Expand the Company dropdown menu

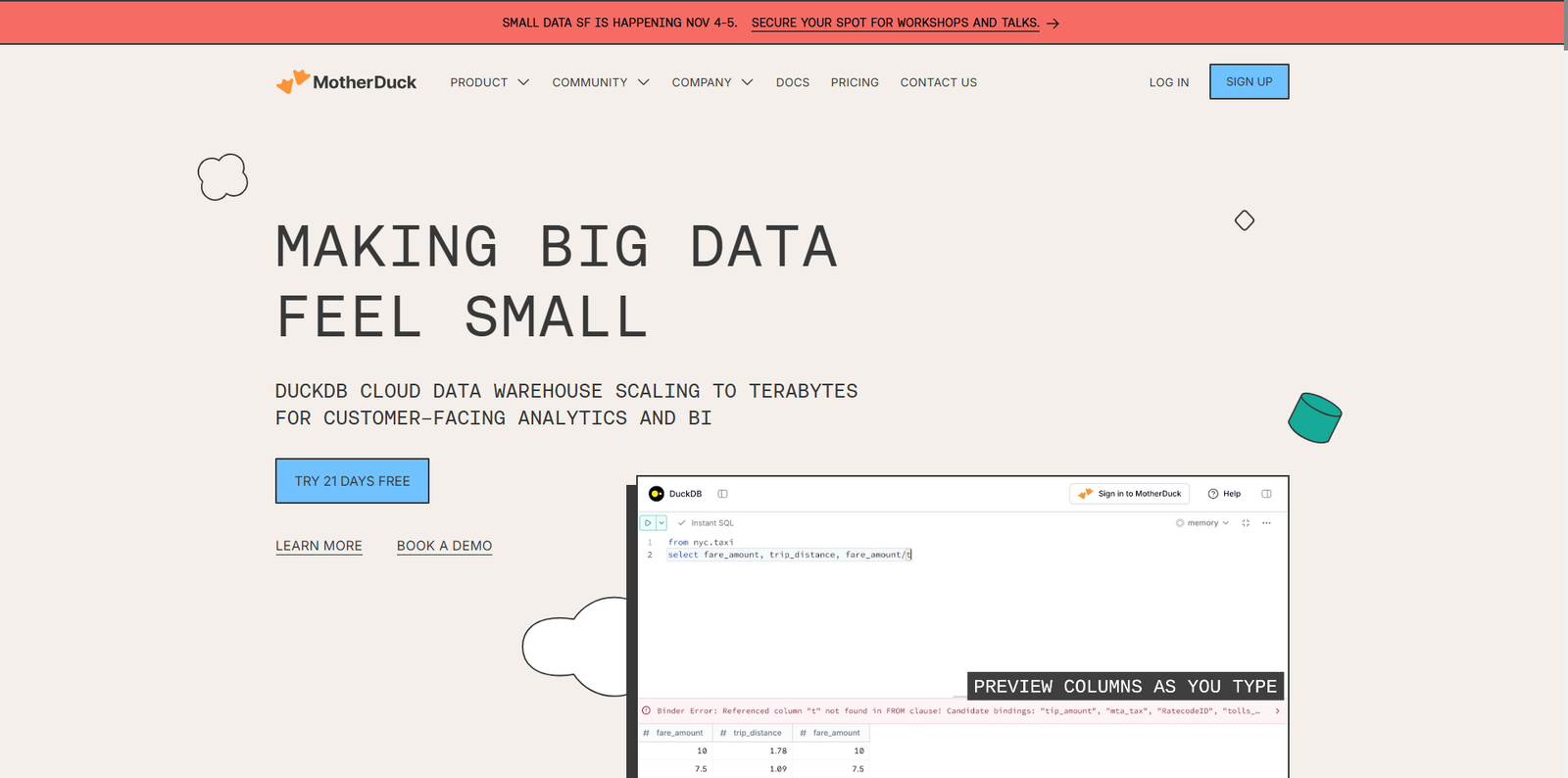pos(712,82)
